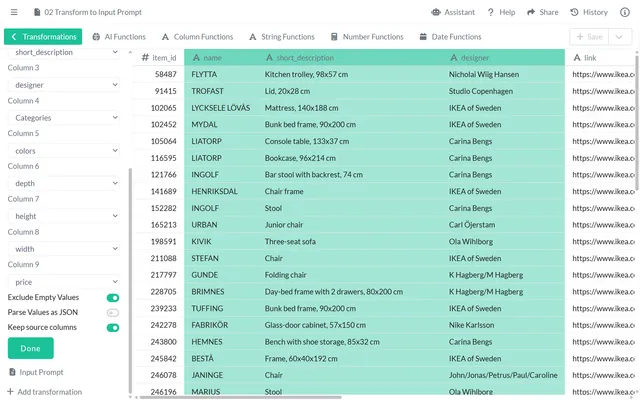640x400 pixels.
Task: Turn off Keep source columns
Action: click(x=113, y=327)
